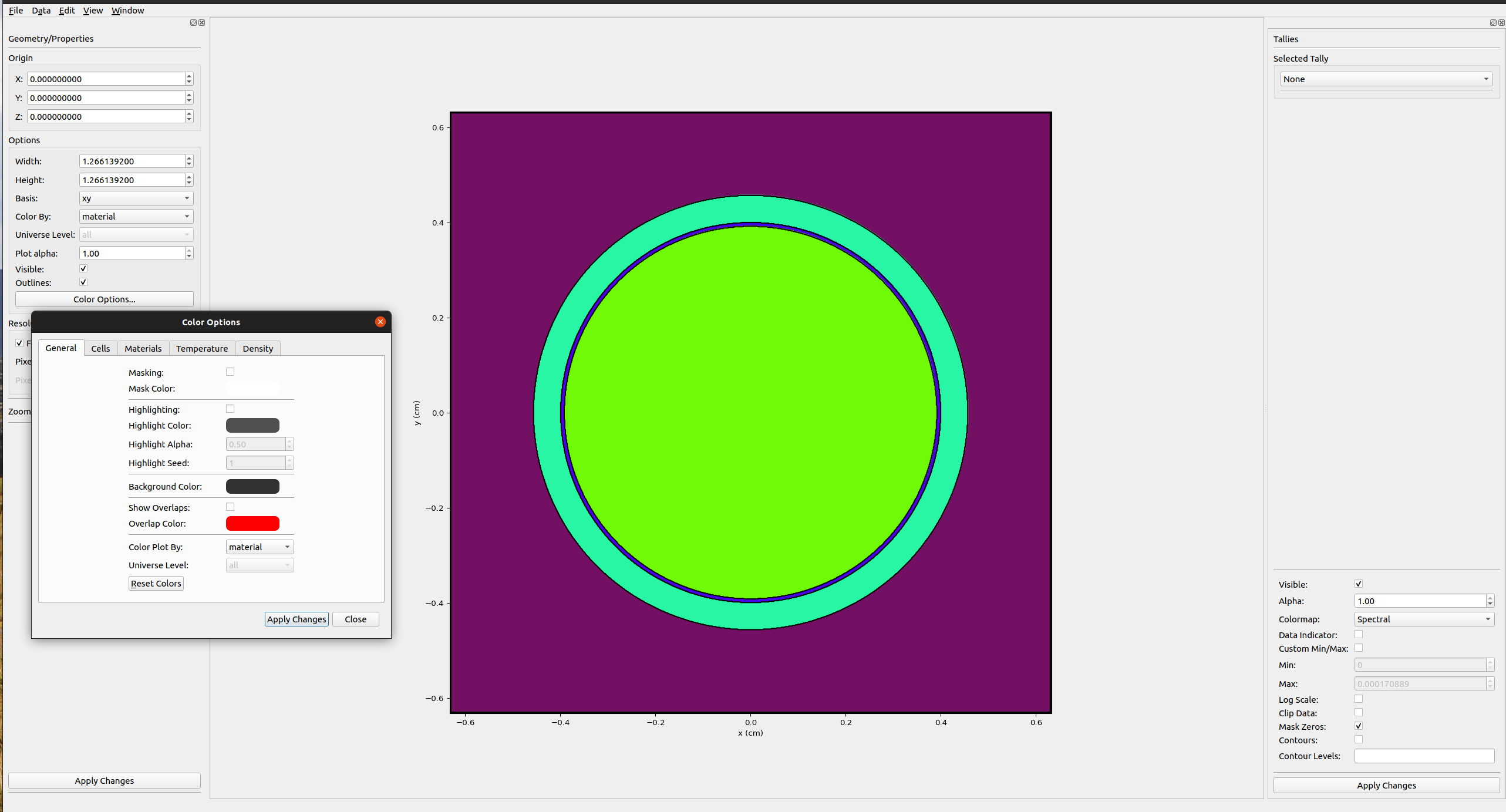Image resolution: width=1506 pixels, height=812 pixels.
Task: Click the Reset Colors button
Action: click(x=156, y=584)
